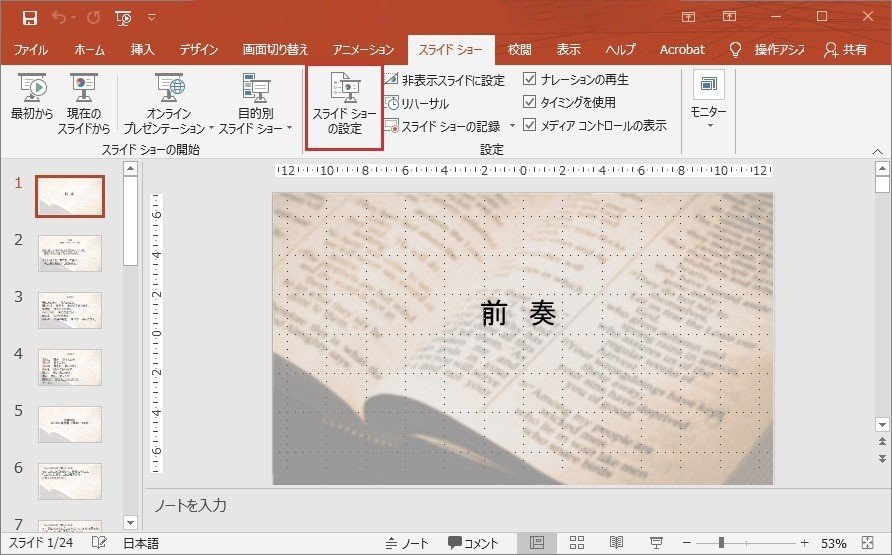Toggle メディア コントロールの表示 checkbox

pos(529,125)
